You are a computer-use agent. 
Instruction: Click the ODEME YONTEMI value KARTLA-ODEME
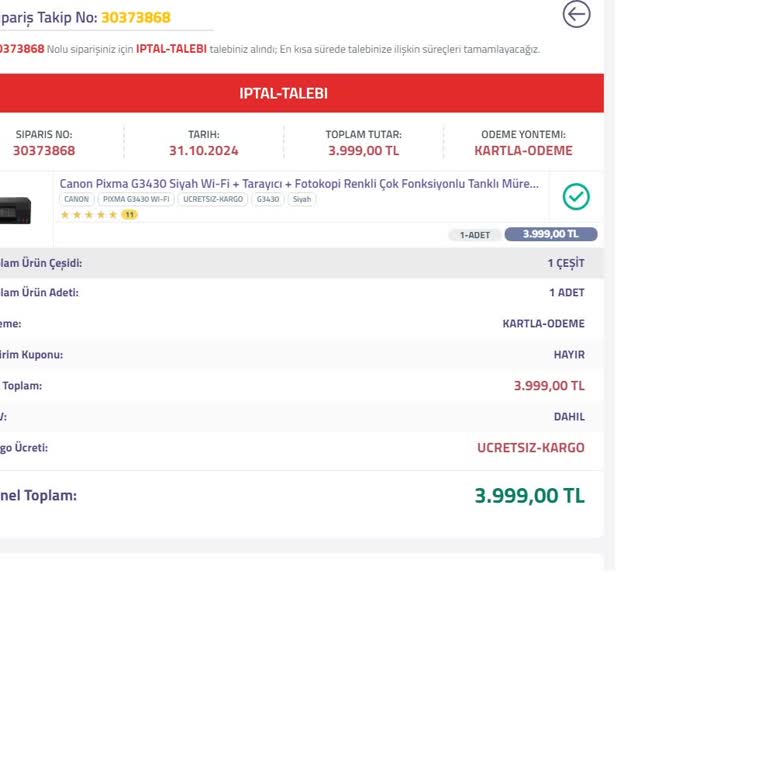(523, 151)
